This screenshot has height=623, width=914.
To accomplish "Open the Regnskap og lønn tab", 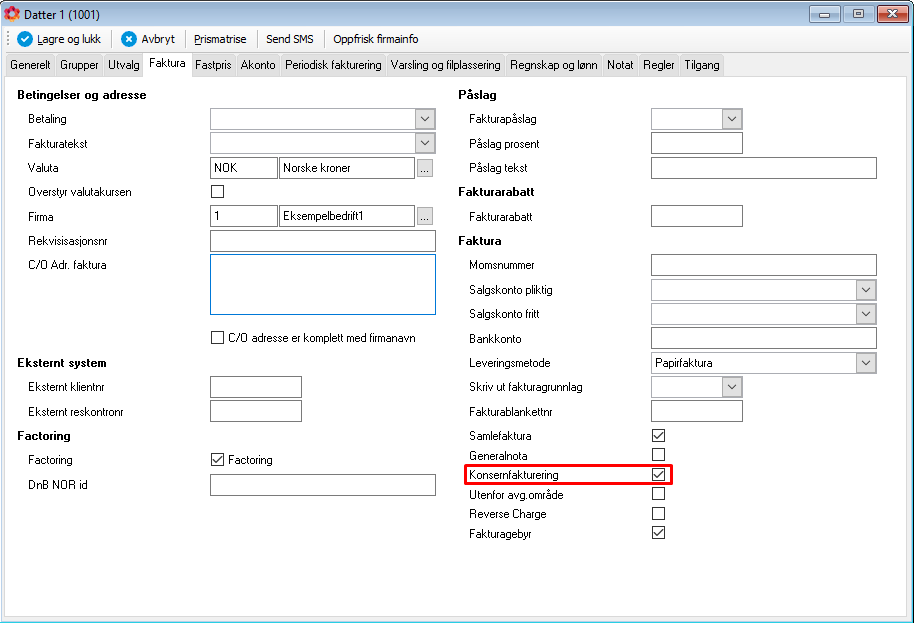I will tap(554, 65).
